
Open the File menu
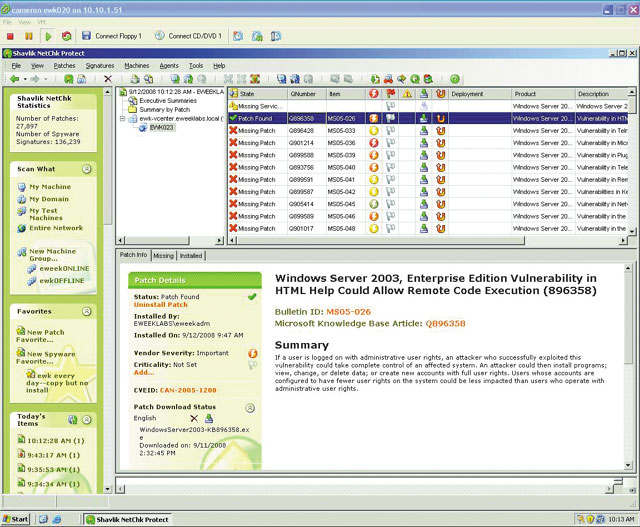[16, 66]
